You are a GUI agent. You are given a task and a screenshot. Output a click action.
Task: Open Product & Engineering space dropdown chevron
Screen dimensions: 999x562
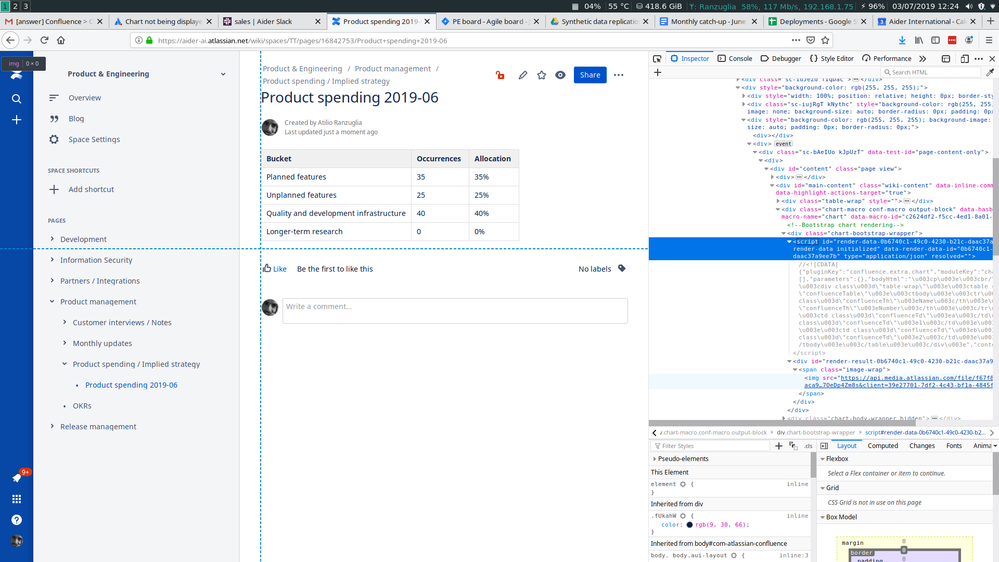coord(223,74)
